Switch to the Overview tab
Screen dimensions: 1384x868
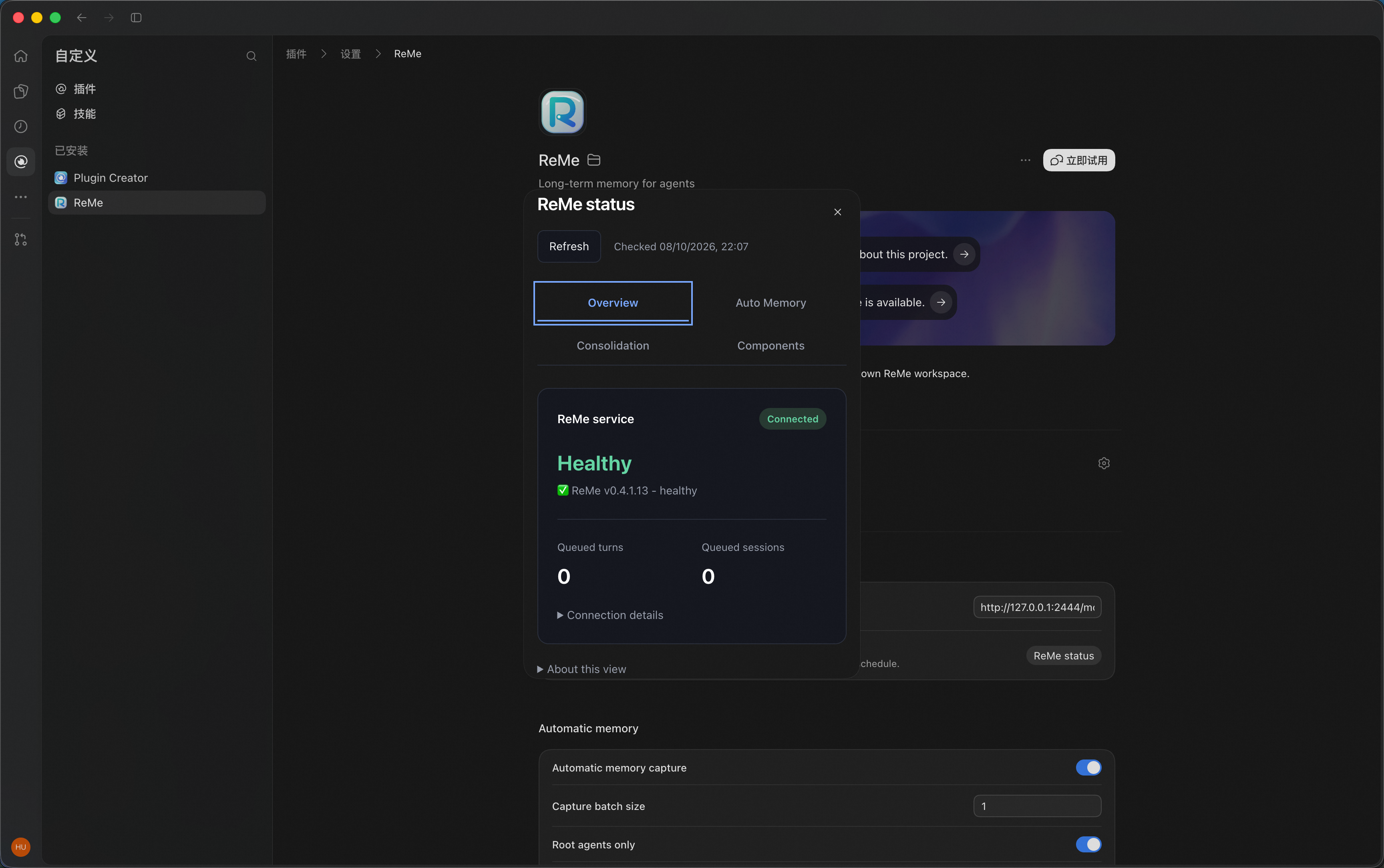click(612, 303)
